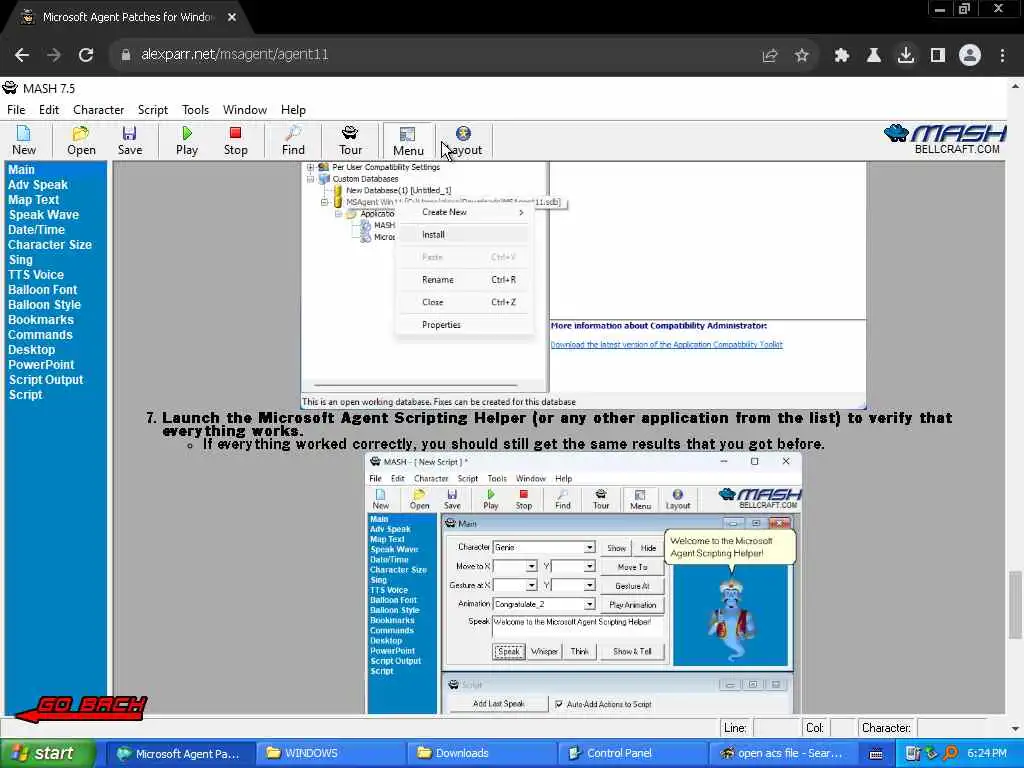1024x768 pixels.
Task: Open the Character menu
Action: click(99, 110)
